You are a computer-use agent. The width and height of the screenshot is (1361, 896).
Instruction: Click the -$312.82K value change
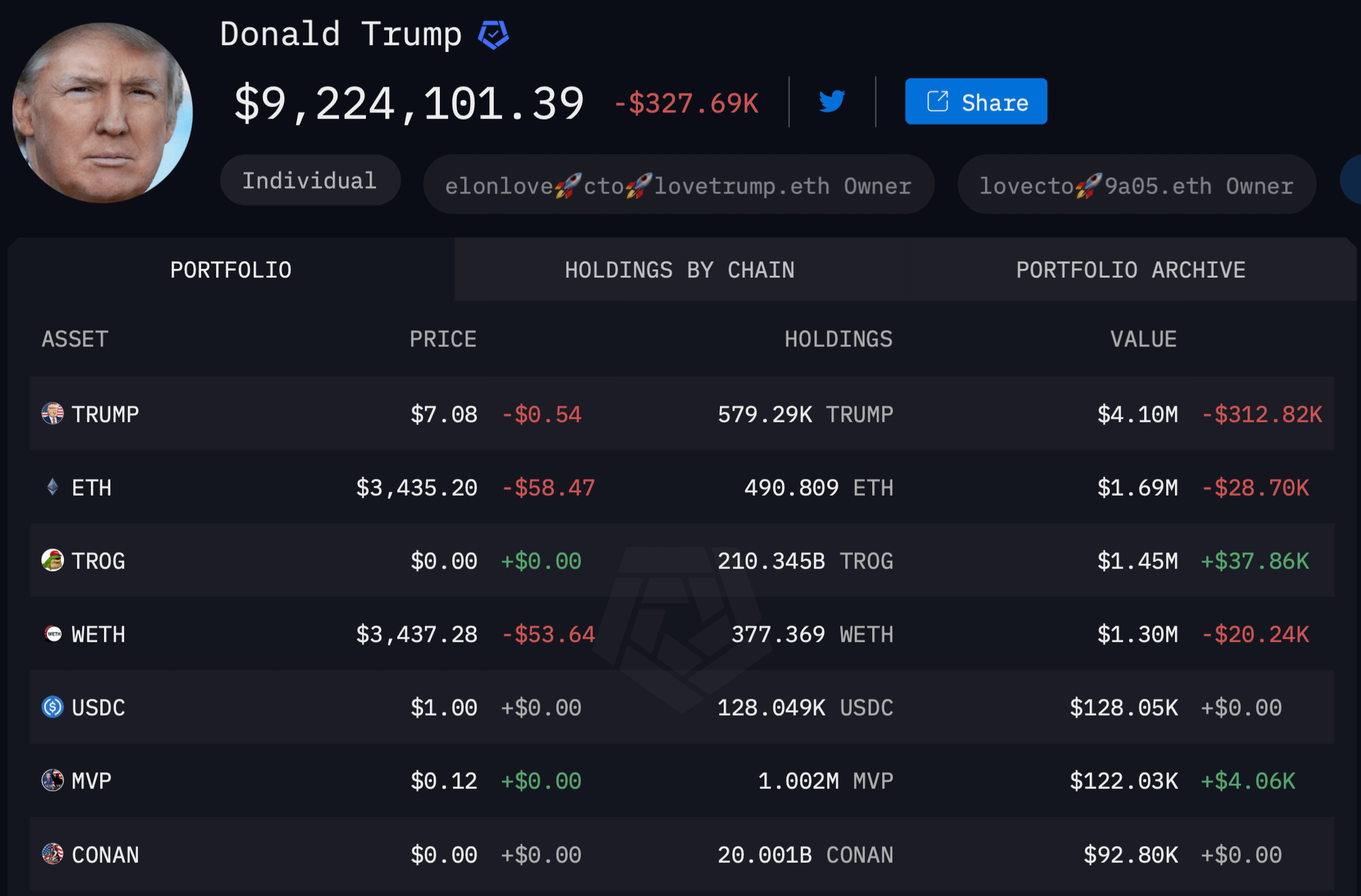click(x=1261, y=414)
